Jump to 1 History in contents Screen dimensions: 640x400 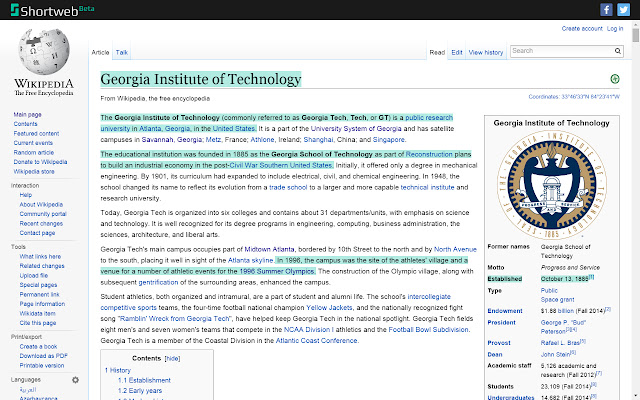click(118, 370)
